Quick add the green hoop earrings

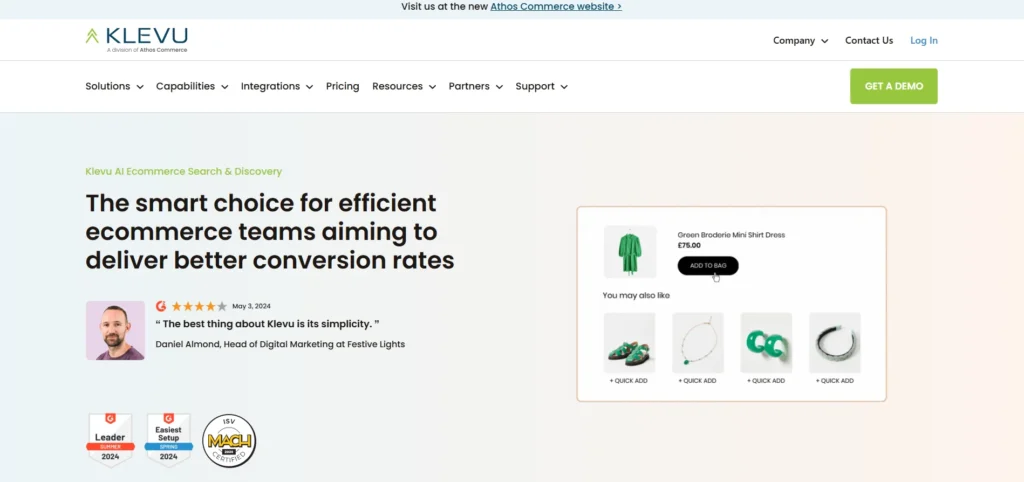coord(766,381)
